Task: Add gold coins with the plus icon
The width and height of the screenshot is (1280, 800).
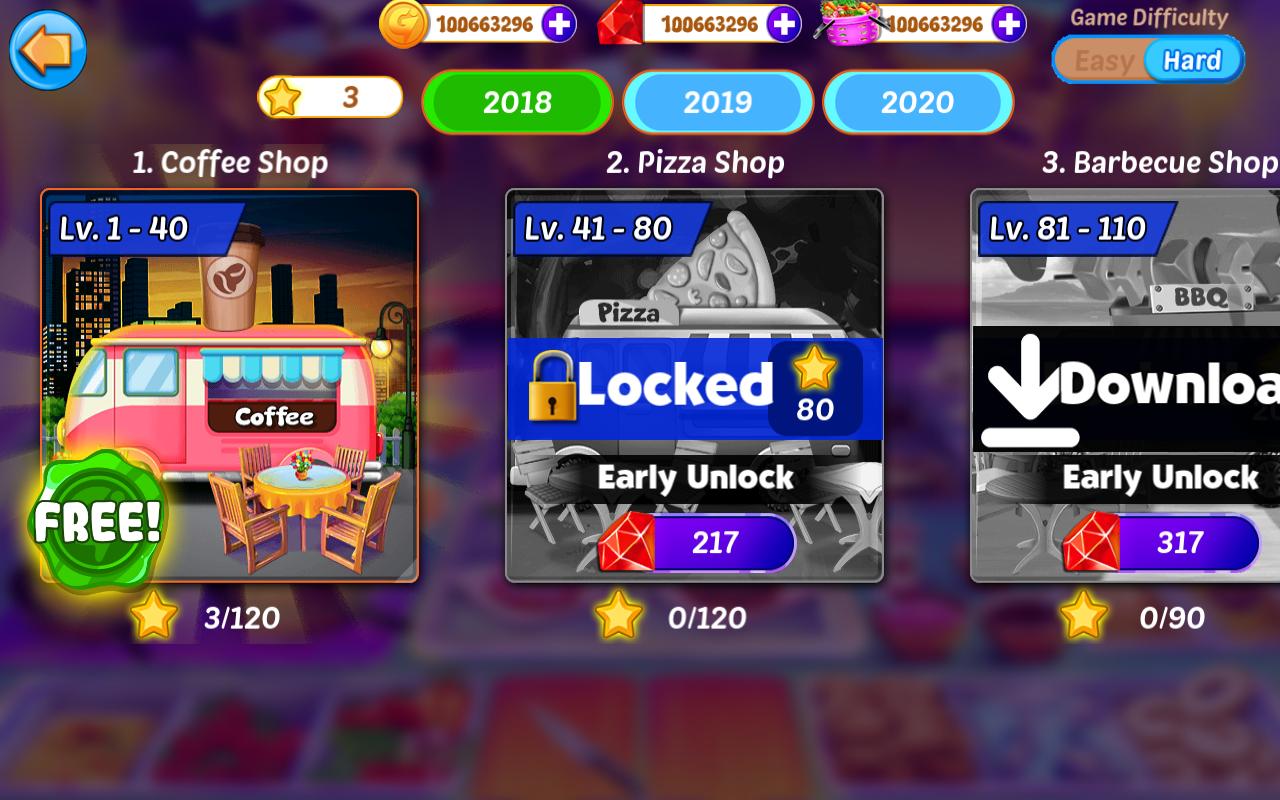Action: [x=559, y=24]
